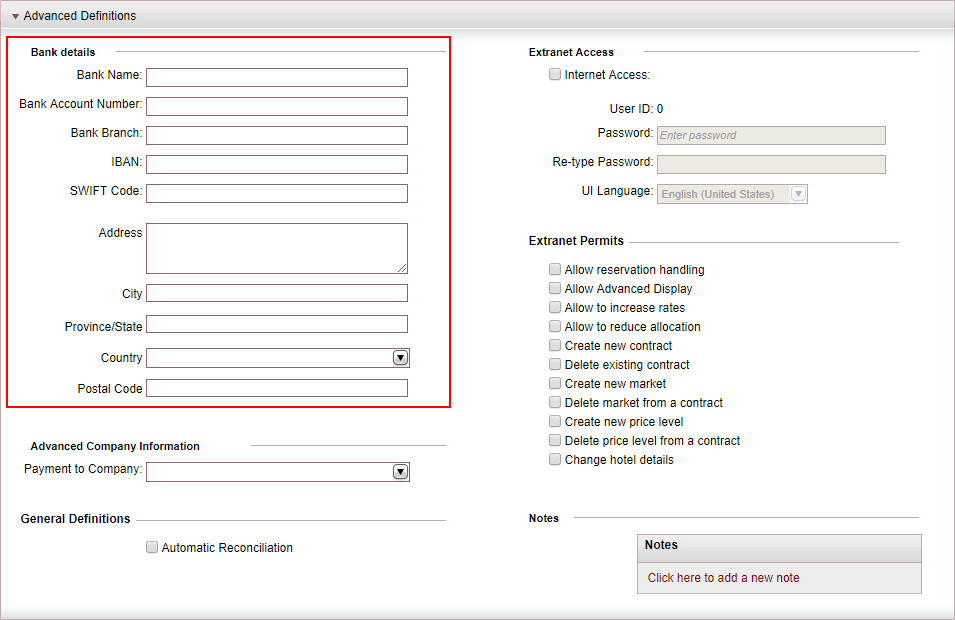Check Create new market

tap(555, 383)
